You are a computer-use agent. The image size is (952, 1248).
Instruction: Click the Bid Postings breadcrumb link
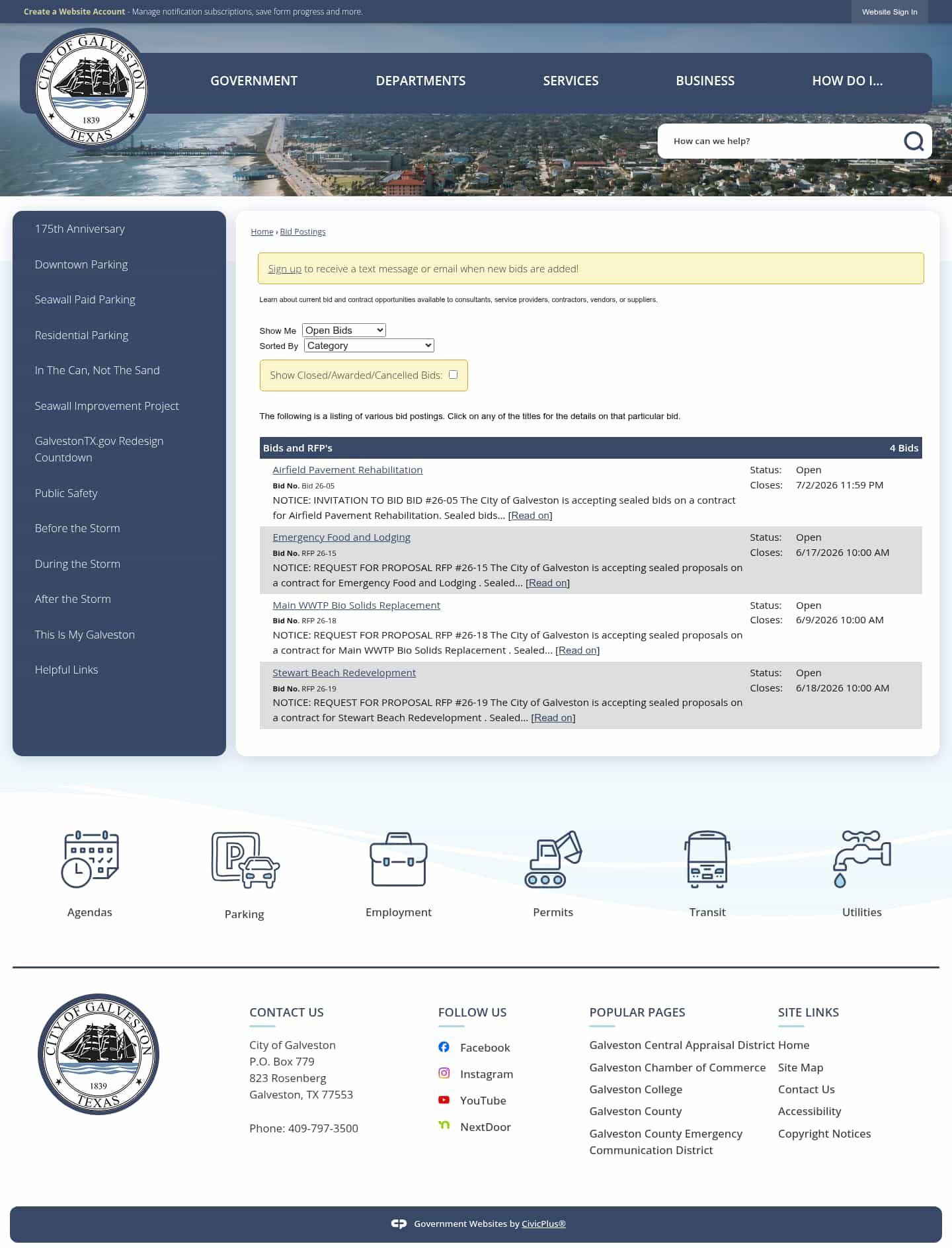(303, 232)
